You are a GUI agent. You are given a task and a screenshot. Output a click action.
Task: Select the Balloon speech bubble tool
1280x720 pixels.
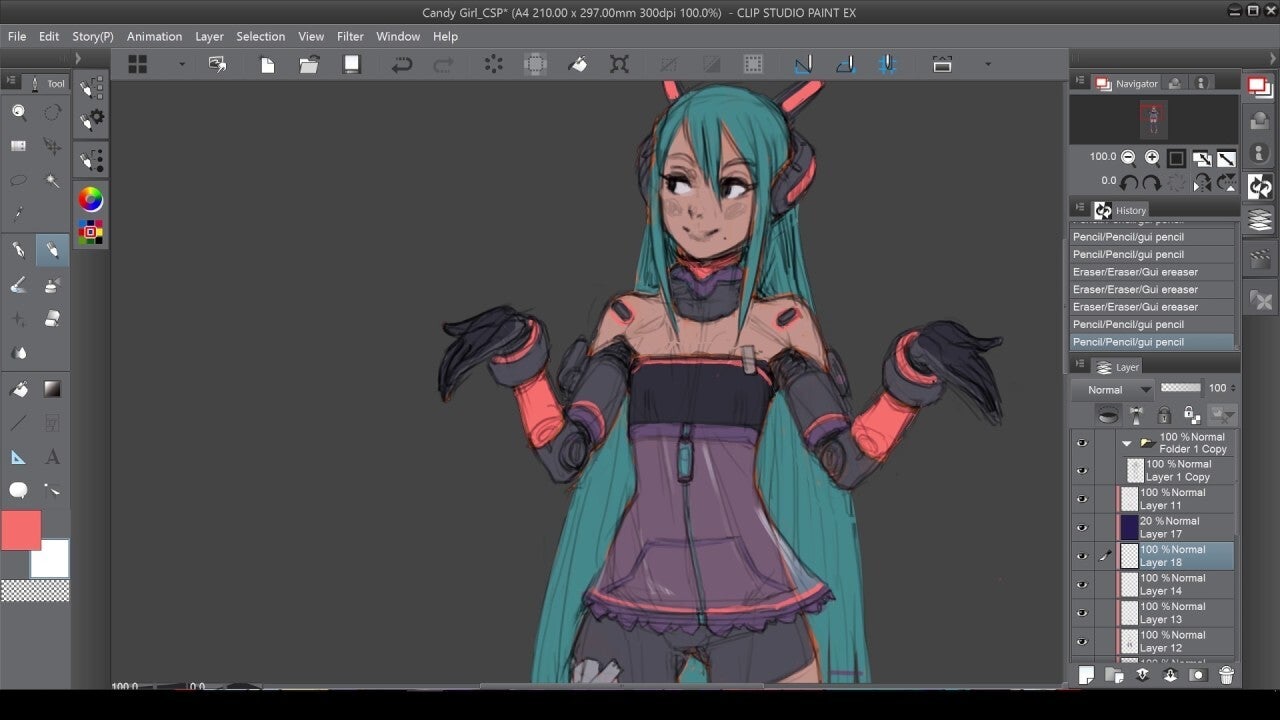(19, 490)
